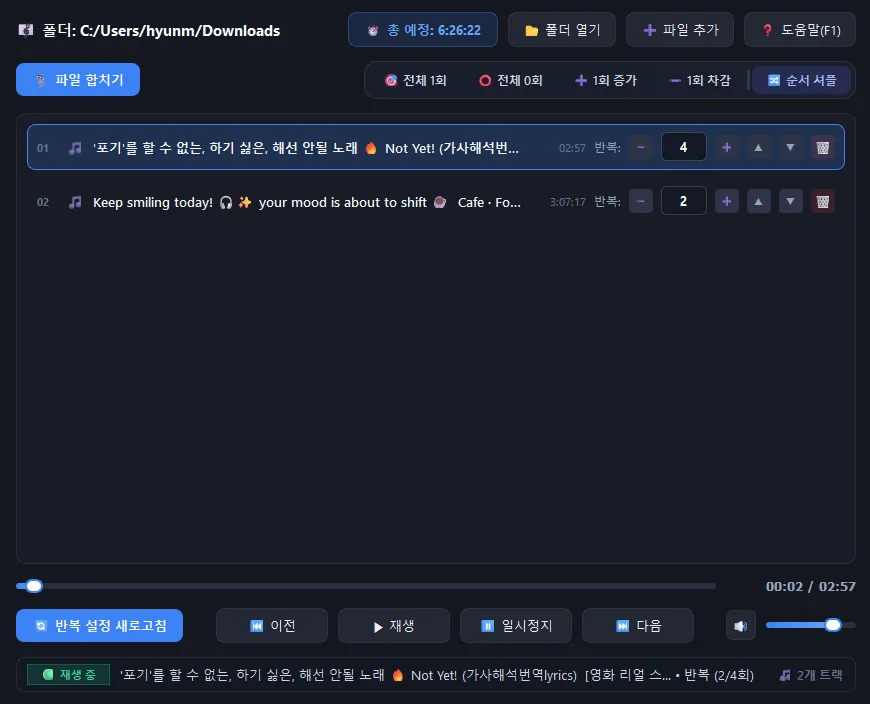Click the folder path C:/Users/hyunm/Downloads
This screenshot has height=704, width=870.
point(180,31)
